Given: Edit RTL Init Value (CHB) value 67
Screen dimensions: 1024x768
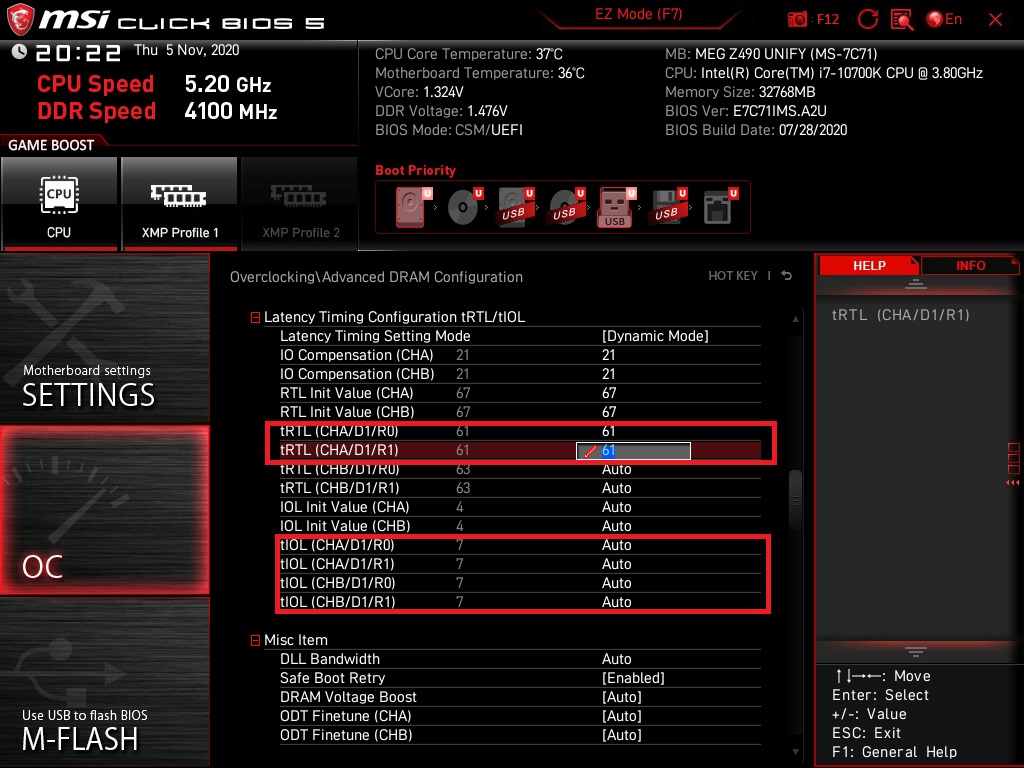Looking at the screenshot, I should (x=609, y=411).
